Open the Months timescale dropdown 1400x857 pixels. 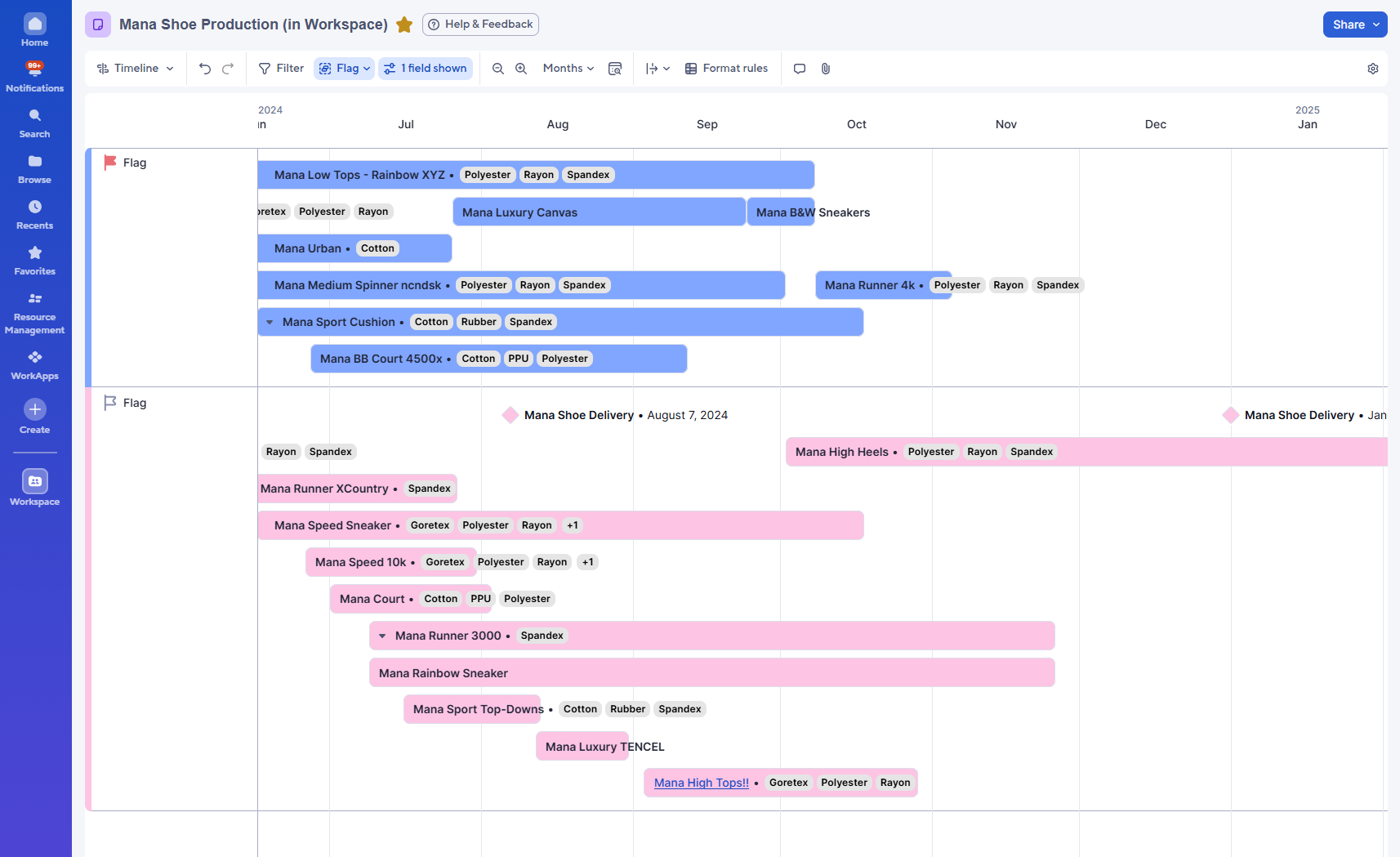(568, 68)
